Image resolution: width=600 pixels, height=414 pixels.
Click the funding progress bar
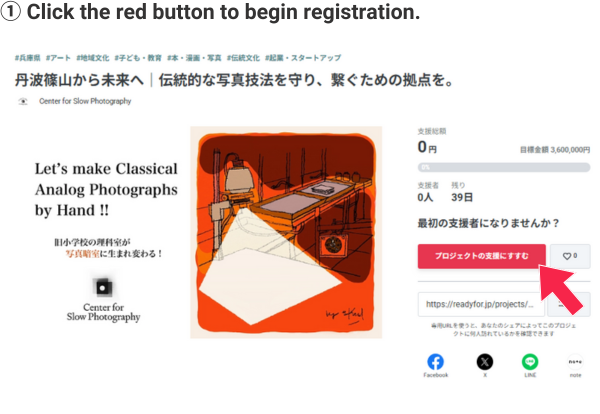tap(504, 167)
